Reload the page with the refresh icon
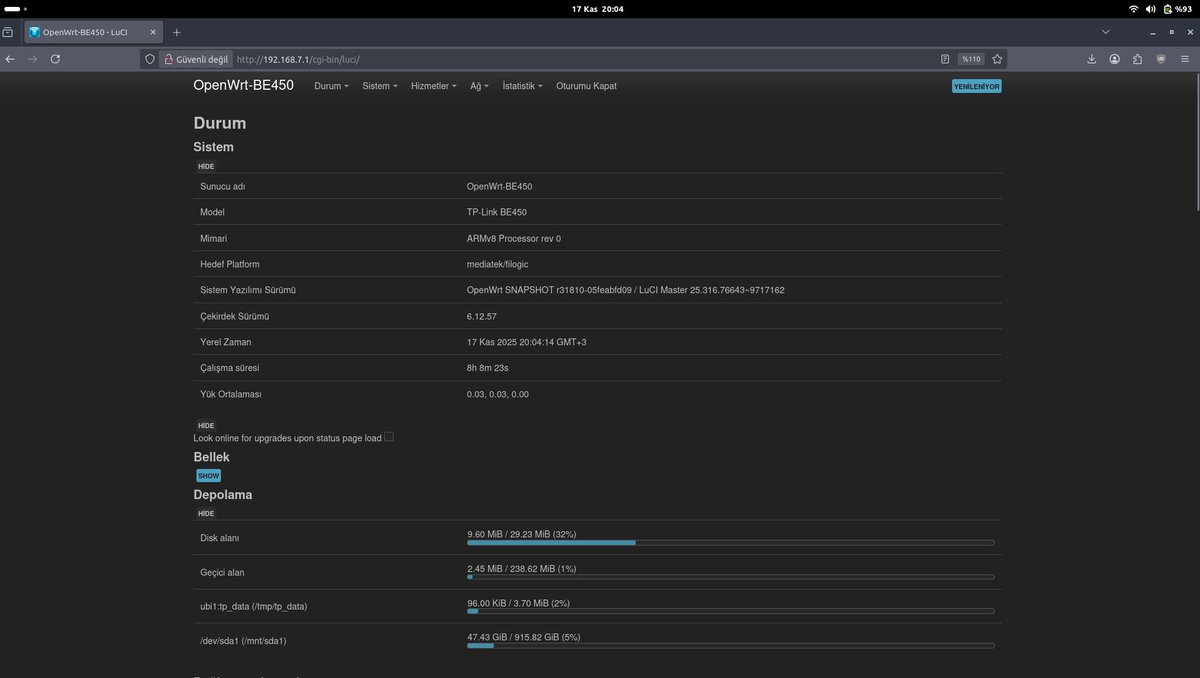 click(55, 59)
